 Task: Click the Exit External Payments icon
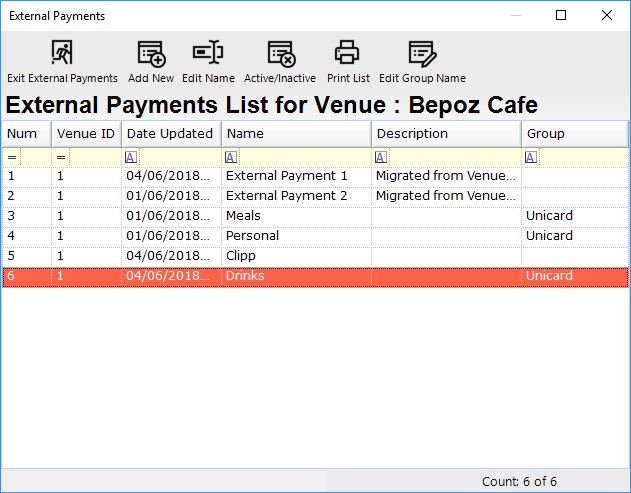(62, 52)
